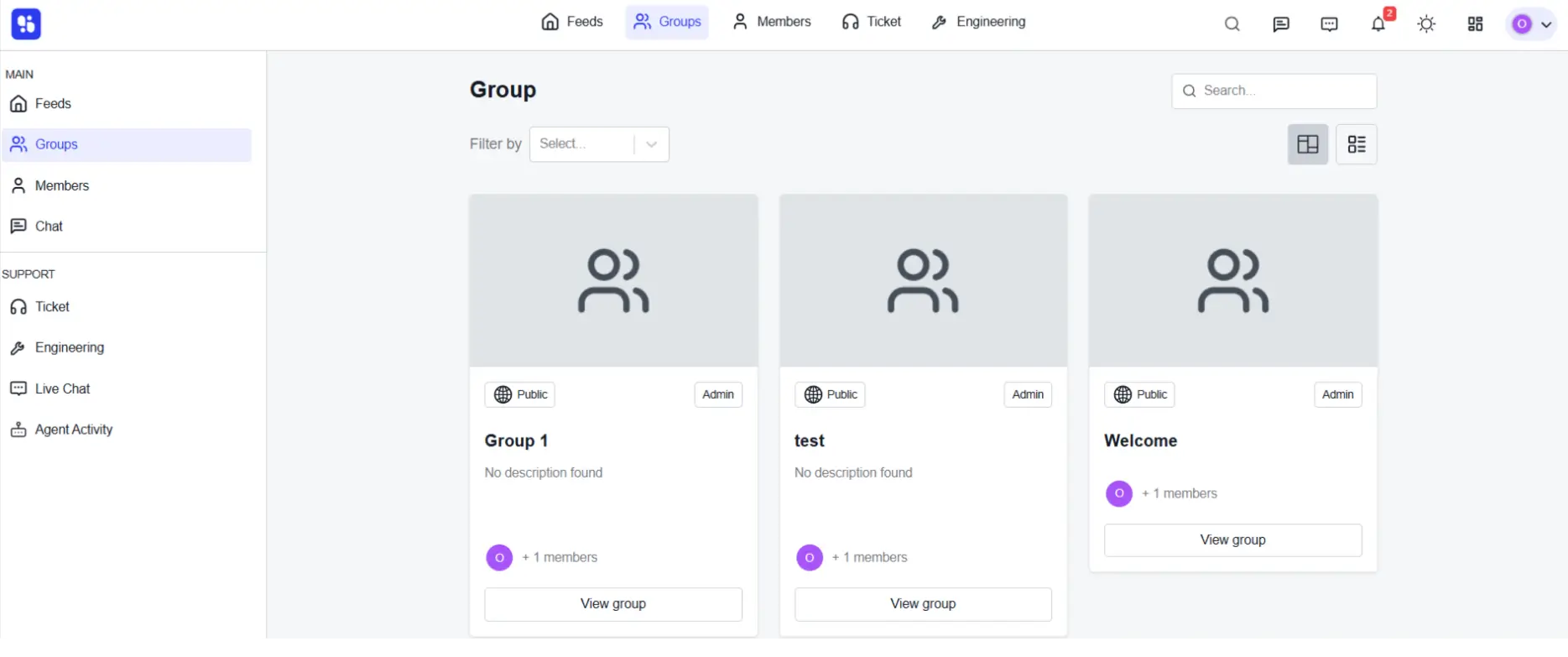Open Live Chat in the sidebar
The width and height of the screenshot is (1568, 657).
coord(127,389)
